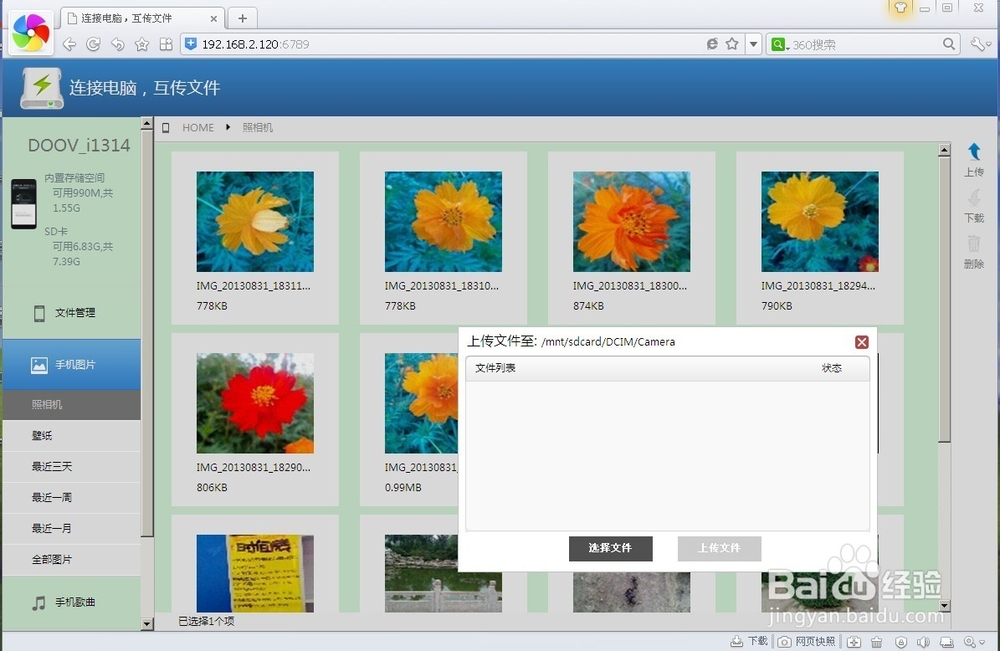1000x651 pixels.
Task: Click status bar speaker icon
Action: click(x=923, y=642)
